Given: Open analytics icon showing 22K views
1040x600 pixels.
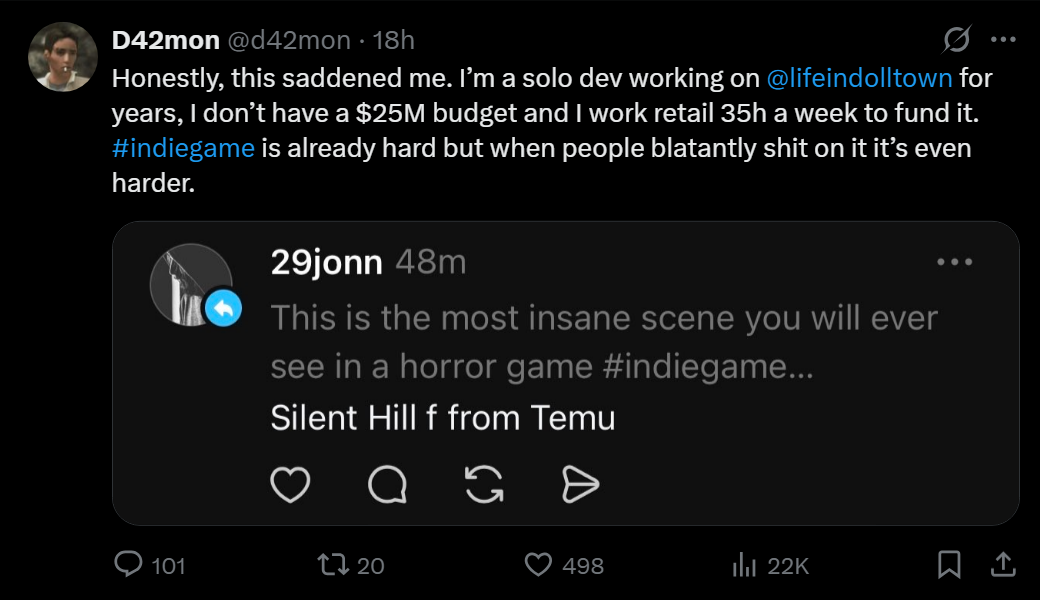Looking at the screenshot, I should pos(743,565).
